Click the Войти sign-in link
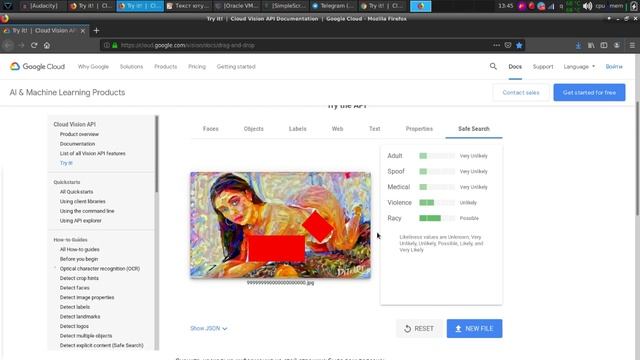This screenshot has height=360, width=640. [x=614, y=67]
